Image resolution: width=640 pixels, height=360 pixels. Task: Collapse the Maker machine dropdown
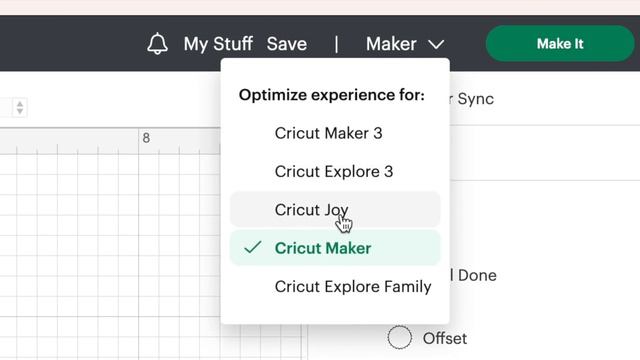[405, 44]
